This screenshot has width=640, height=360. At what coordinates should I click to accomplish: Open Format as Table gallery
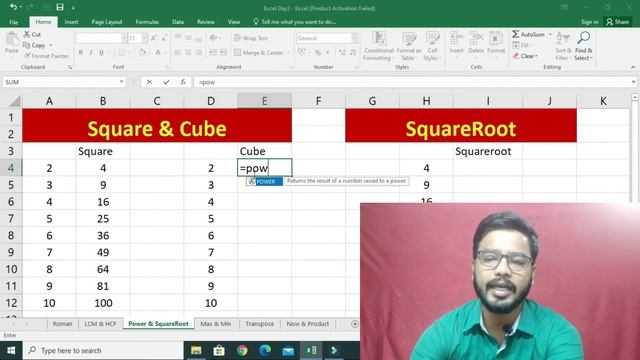click(x=409, y=46)
